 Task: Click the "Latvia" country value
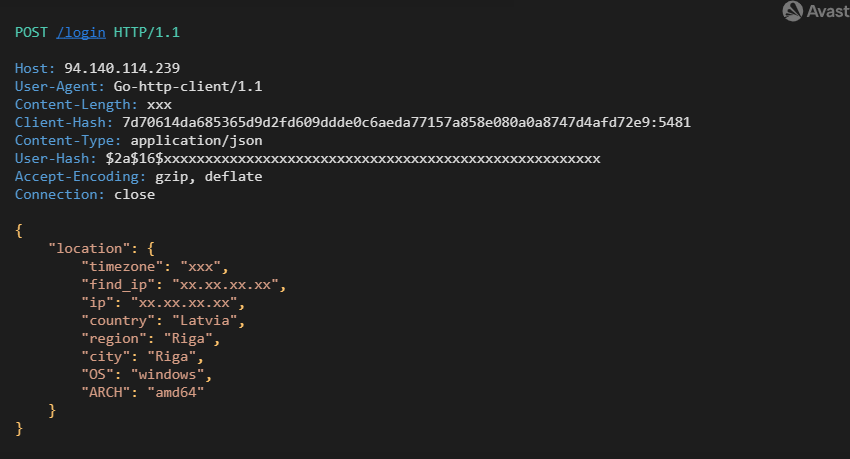coord(205,321)
